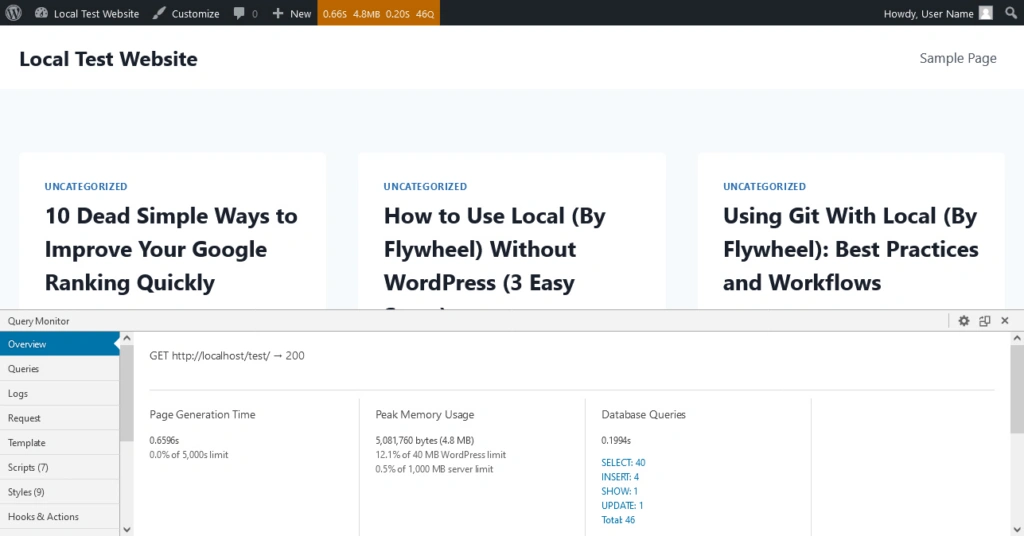Open the Sample Page navigation link
The image size is (1024, 536).
point(957,58)
